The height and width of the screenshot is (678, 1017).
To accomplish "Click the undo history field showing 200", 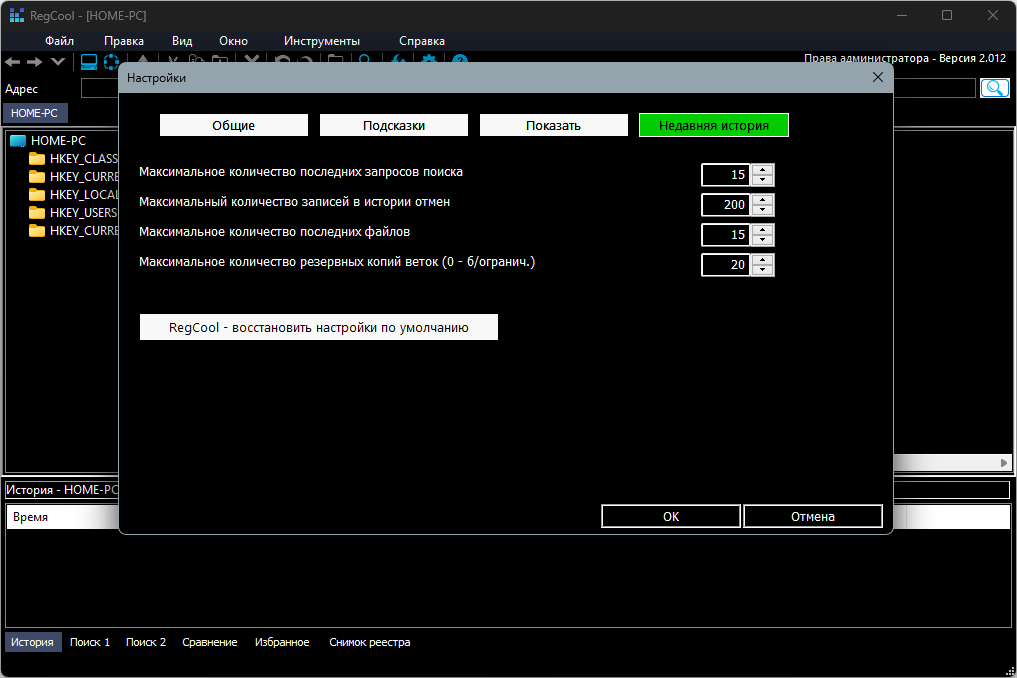I will click(x=726, y=205).
